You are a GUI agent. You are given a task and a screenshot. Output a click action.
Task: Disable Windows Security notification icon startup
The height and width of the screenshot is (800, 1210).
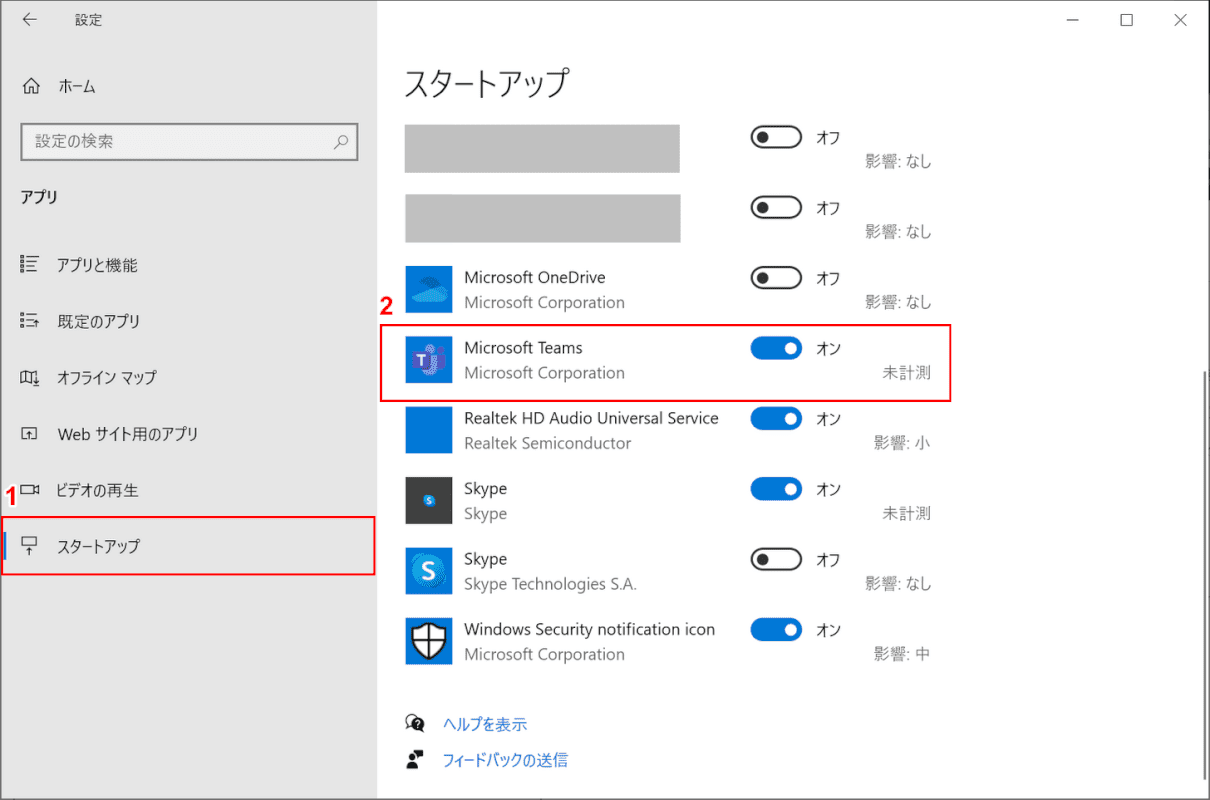(x=776, y=630)
